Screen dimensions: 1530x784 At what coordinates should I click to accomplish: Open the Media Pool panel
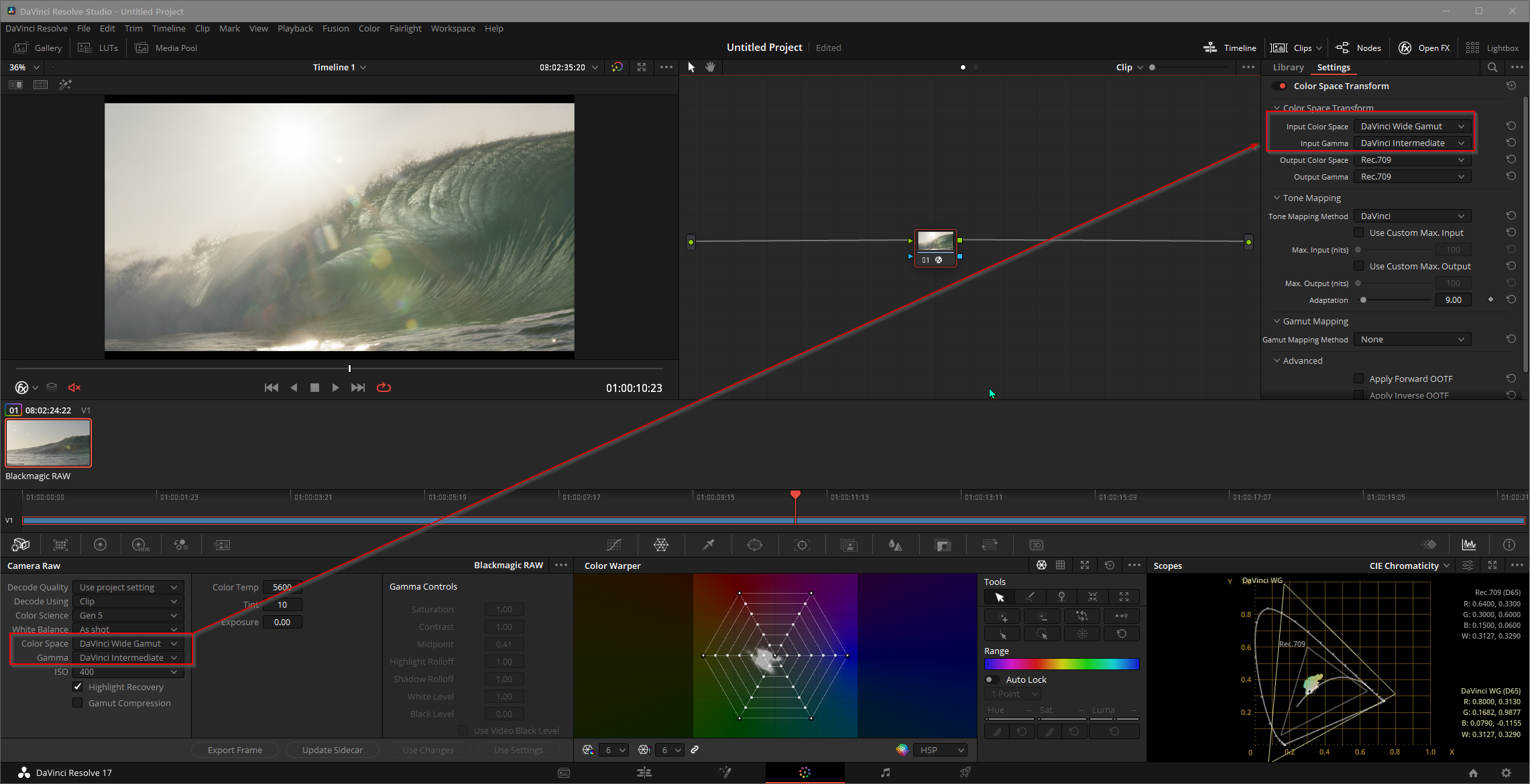(166, 48)
